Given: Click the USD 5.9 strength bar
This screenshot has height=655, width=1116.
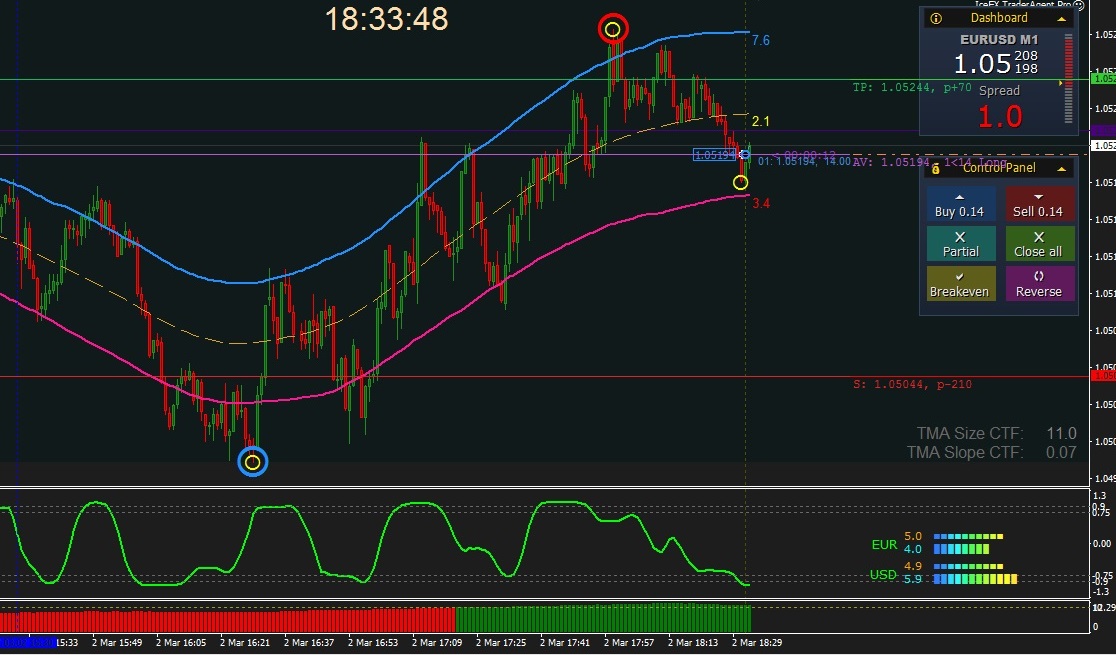Looking at the screenshot, I should click(975, 580).
